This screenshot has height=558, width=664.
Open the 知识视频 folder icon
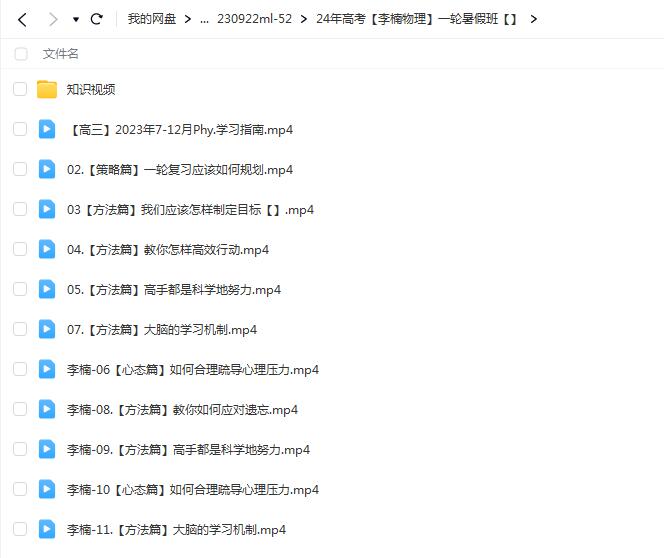[47, 89]
